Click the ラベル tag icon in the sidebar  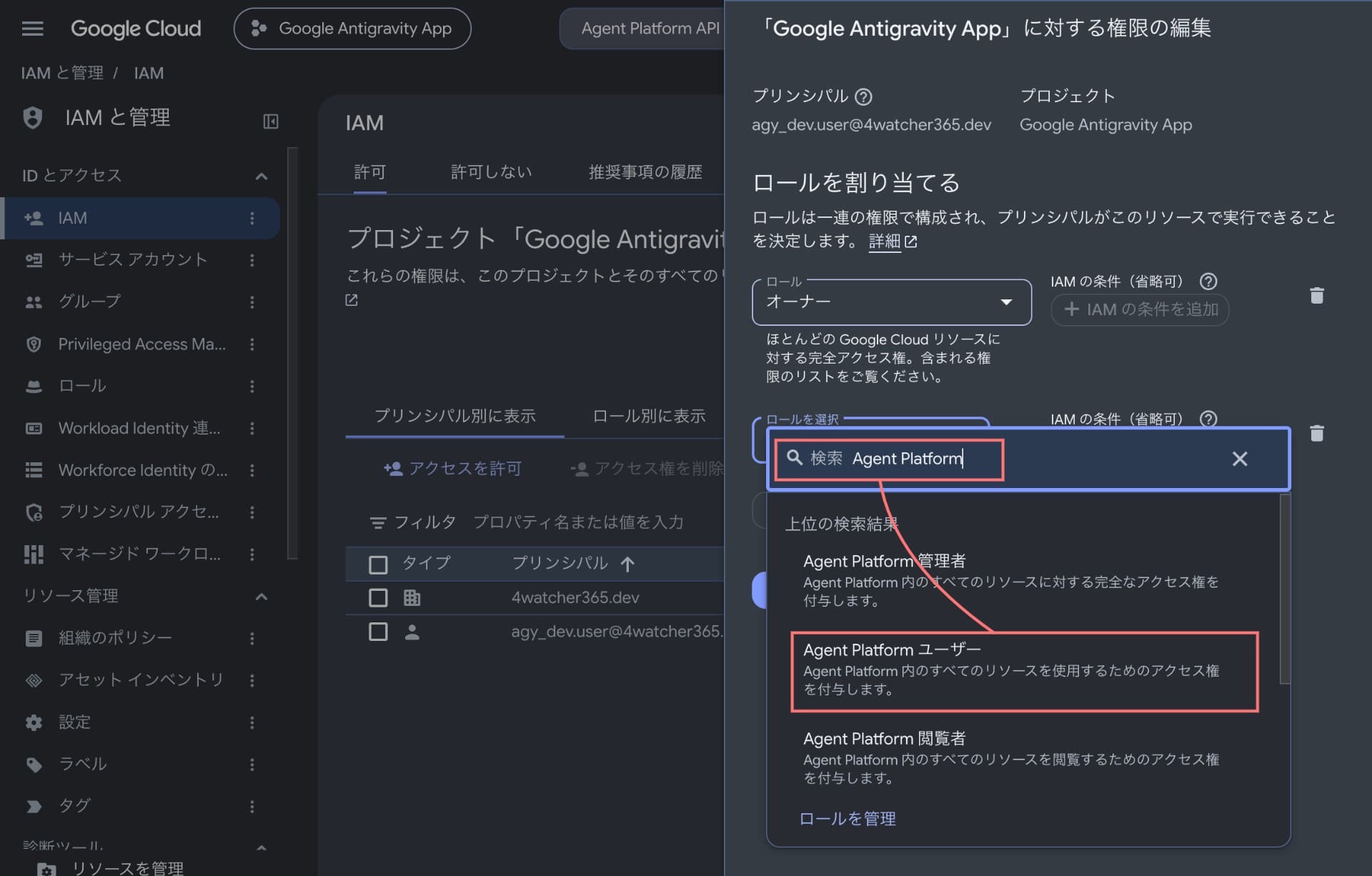point(34,765)
